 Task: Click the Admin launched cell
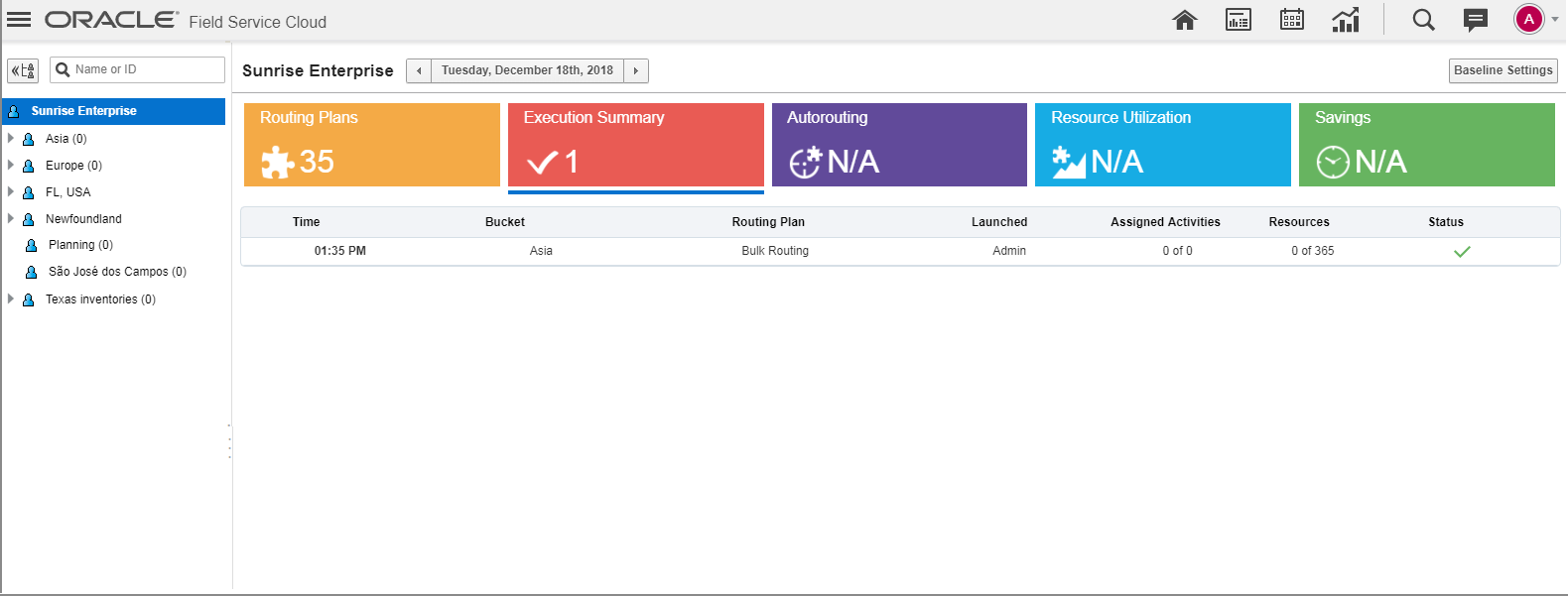pos(1009,251)
